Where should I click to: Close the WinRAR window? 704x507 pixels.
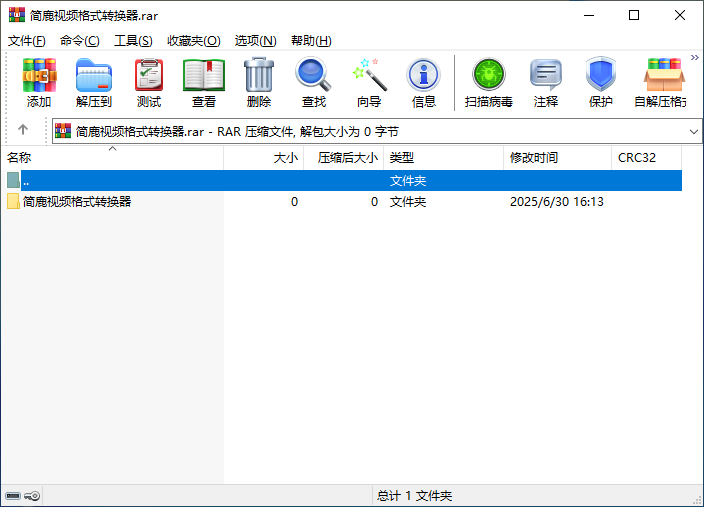(680, 15)
